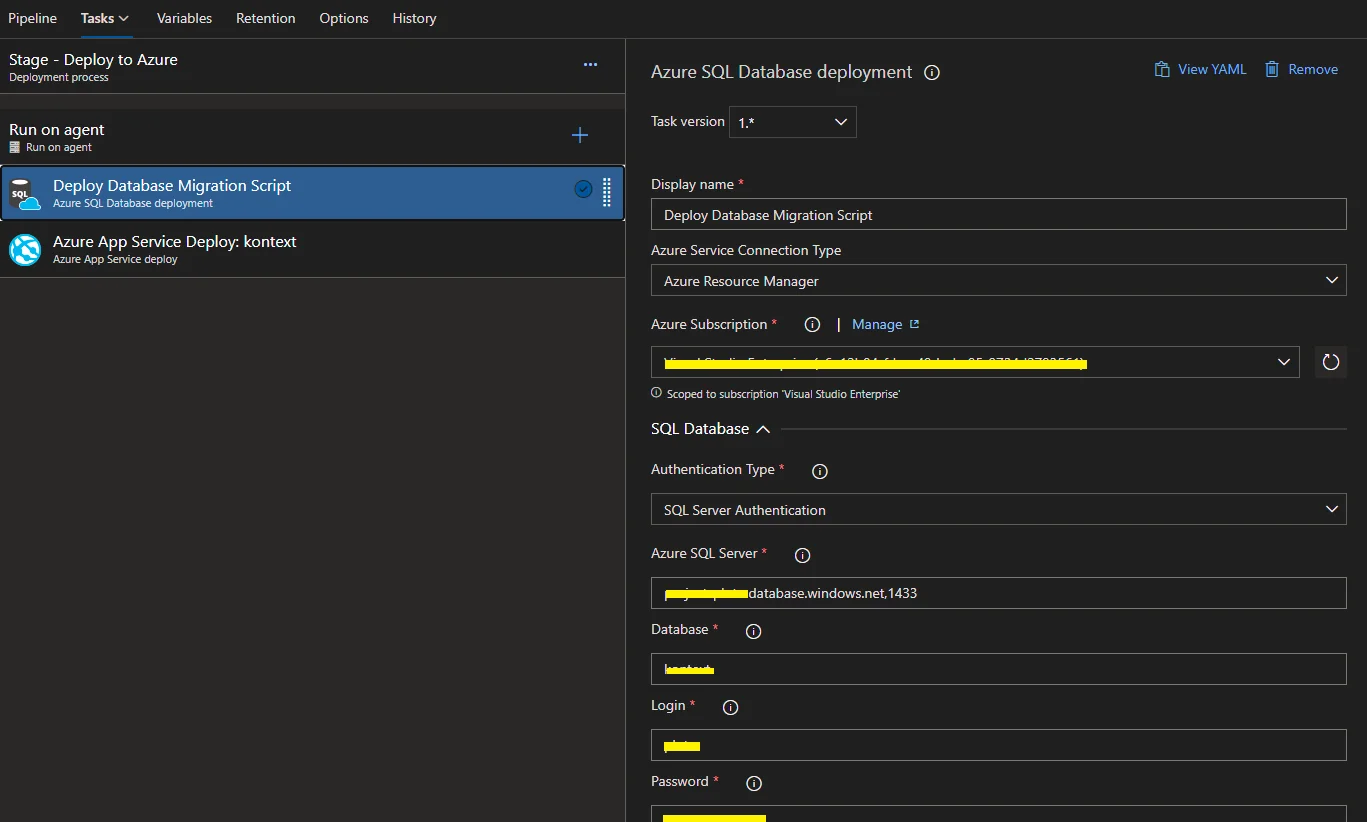The height and width of the screenshot is (822, 1367).
Task: Click the info icon next to Azure SQL Server
Action: point(802,555)
